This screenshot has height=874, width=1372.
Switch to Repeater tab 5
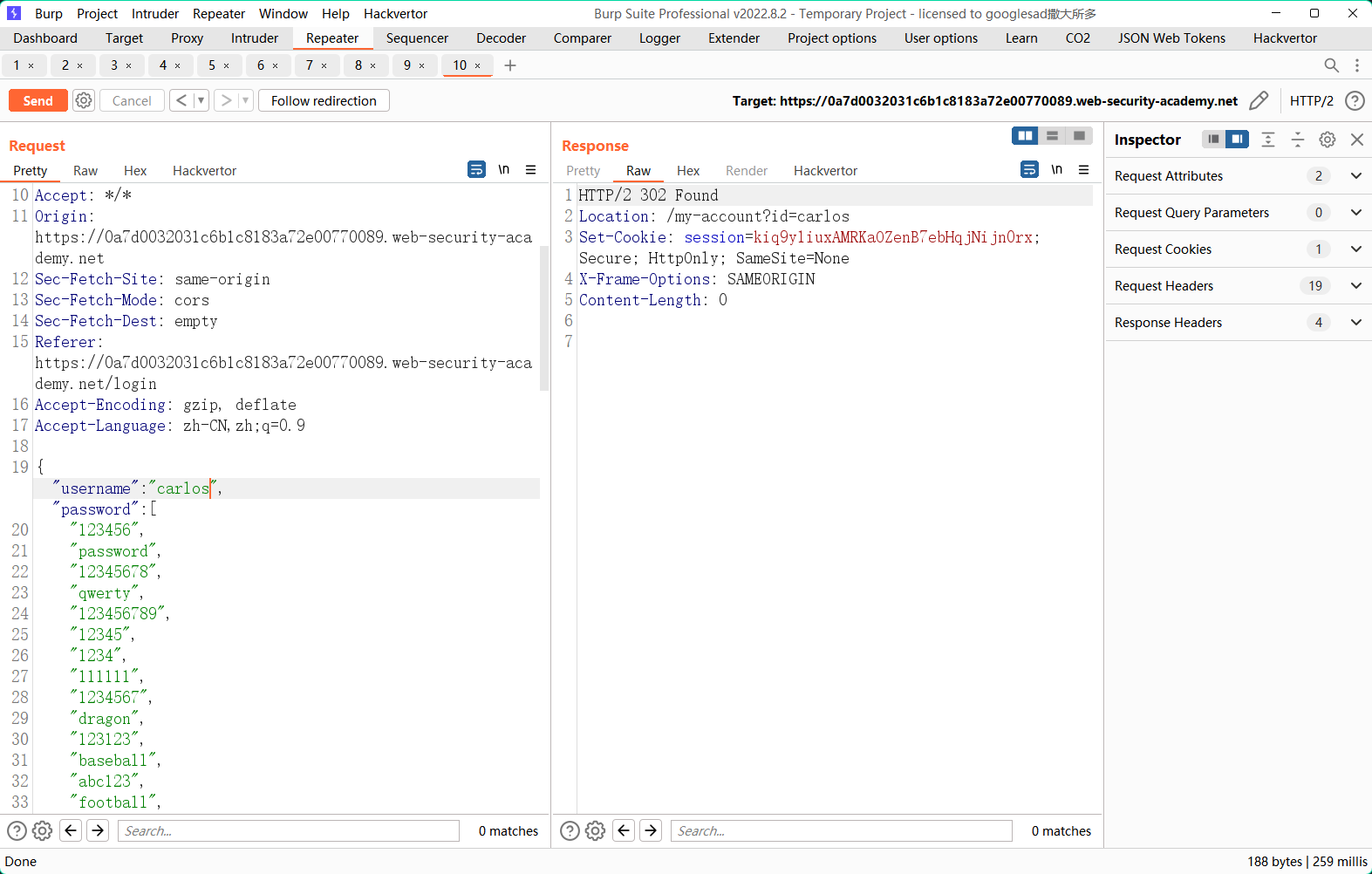coord(211,65)
